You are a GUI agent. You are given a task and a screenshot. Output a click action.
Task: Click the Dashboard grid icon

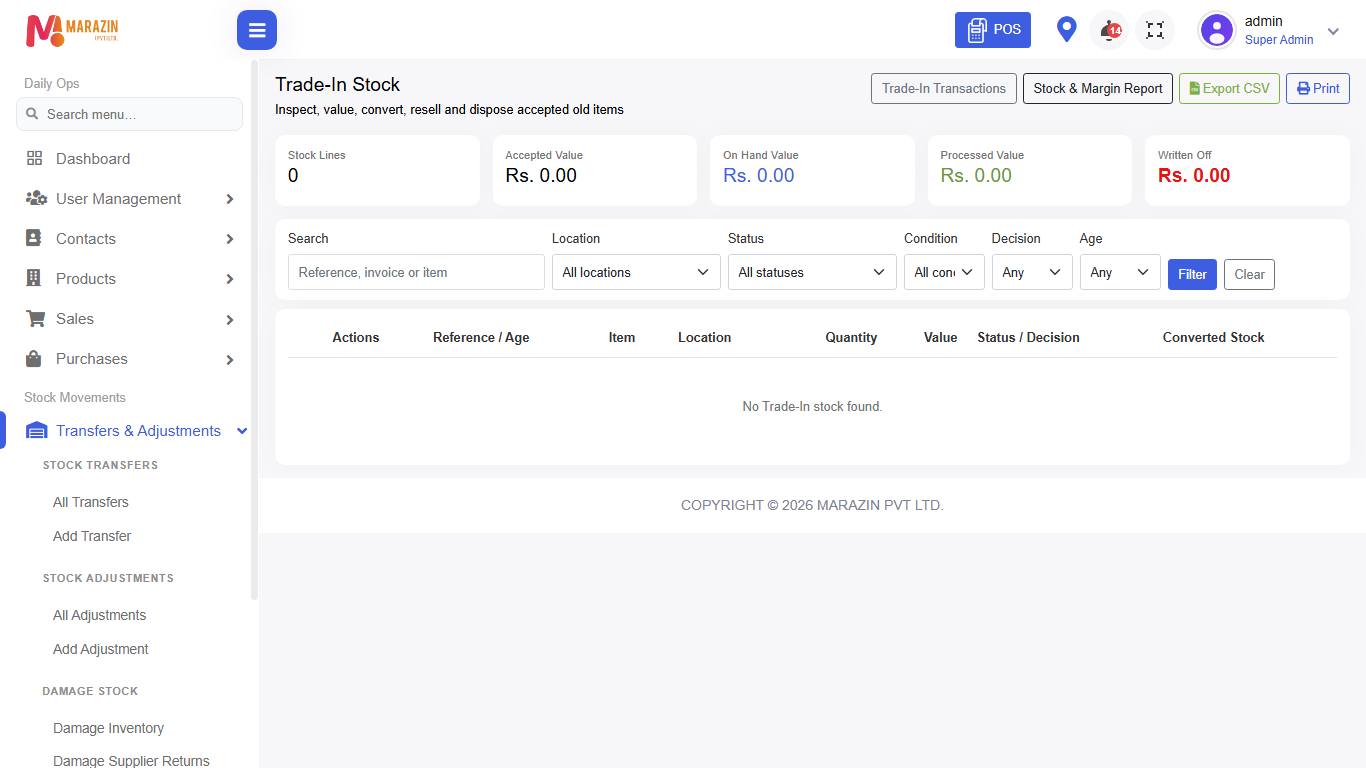tap(35, 159)
